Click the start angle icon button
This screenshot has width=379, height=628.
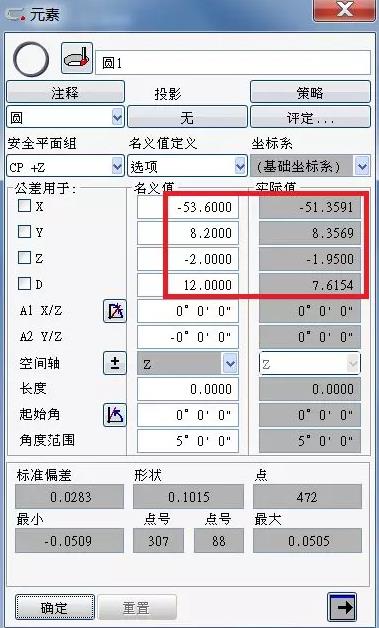[115, 415]
